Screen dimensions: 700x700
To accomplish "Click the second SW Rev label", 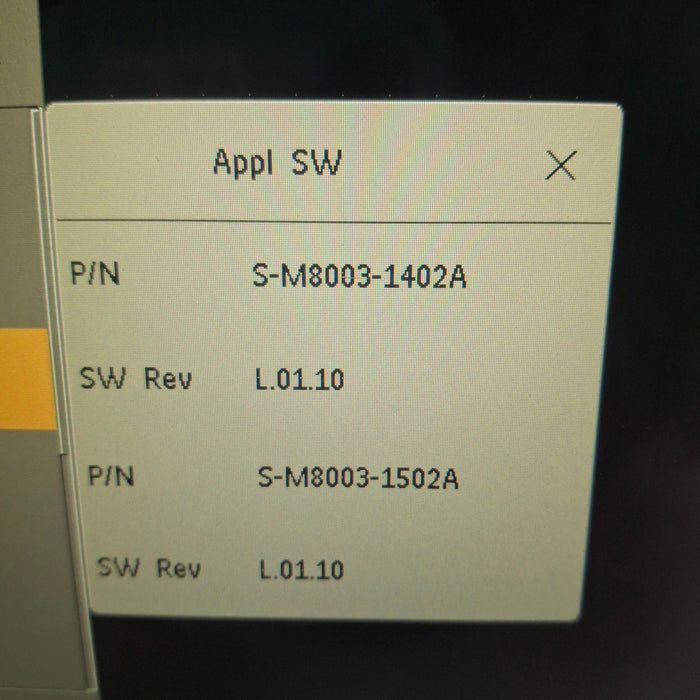I will click(x=149, y=568).
